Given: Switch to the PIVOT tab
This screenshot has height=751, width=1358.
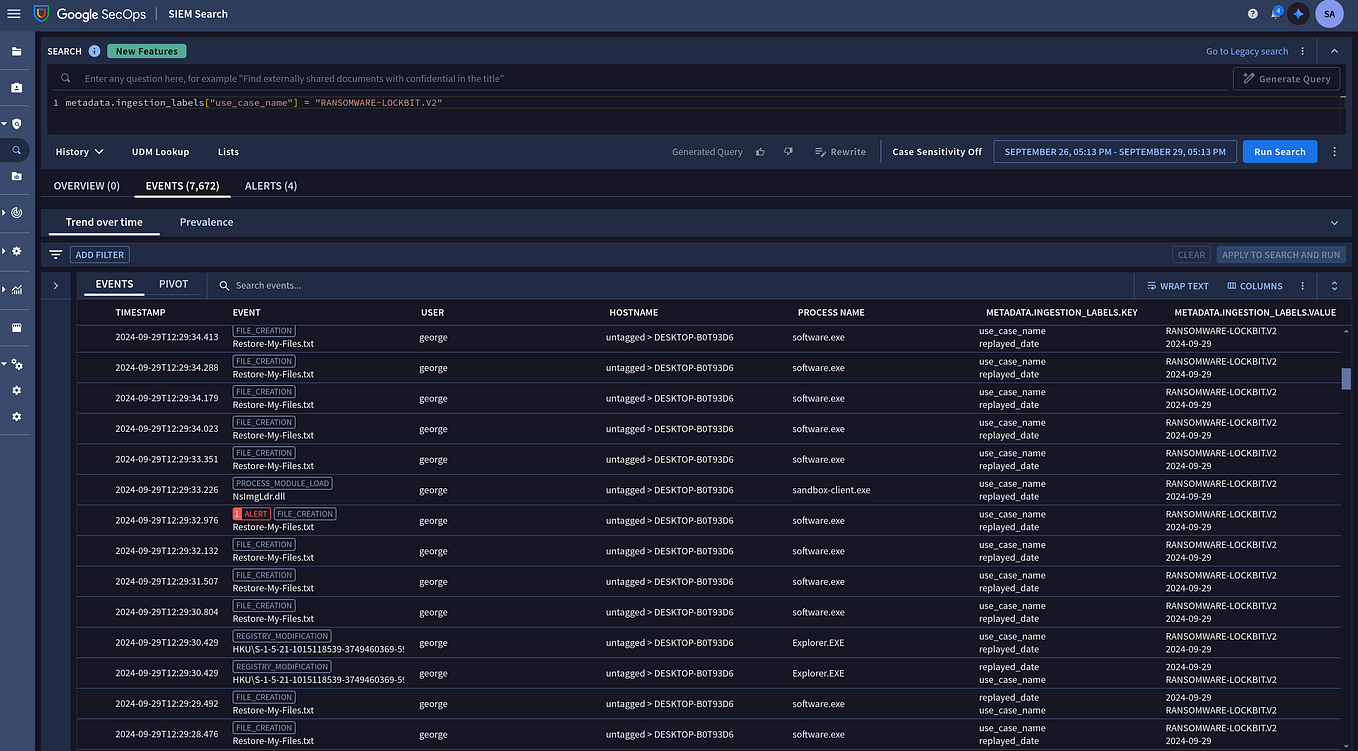Looking at the screenshot, I should pos(173,284).
